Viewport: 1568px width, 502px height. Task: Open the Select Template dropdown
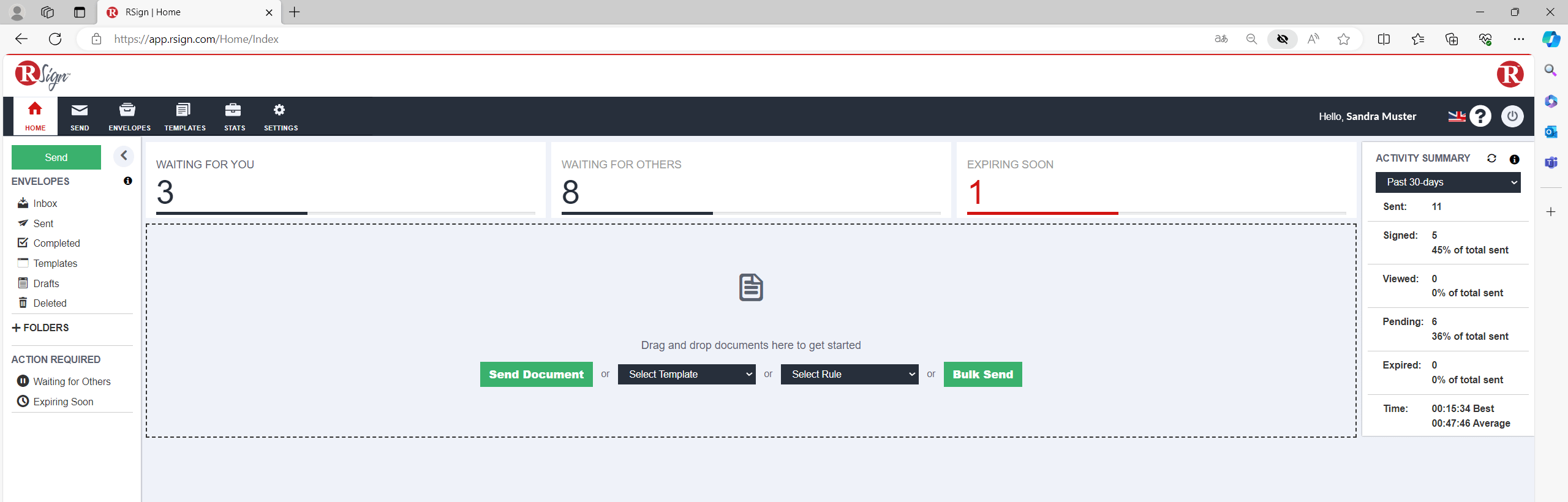(x=687, y=374)
